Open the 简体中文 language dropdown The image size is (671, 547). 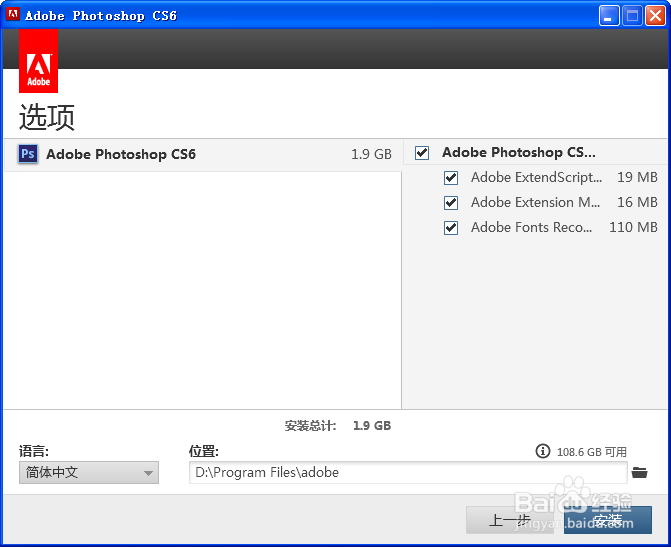89,473
